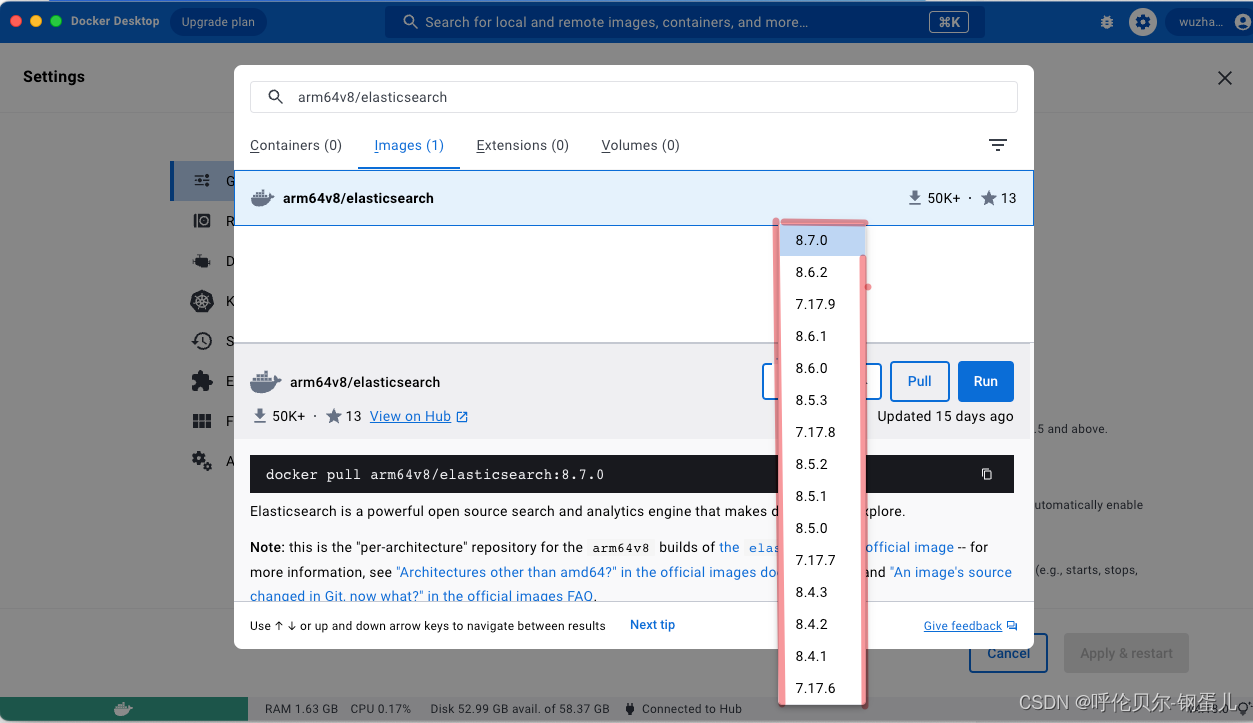1253x723 pixels.
Task: Select tag 8.4.3 in dropdown
Action: tap(822, 592)
